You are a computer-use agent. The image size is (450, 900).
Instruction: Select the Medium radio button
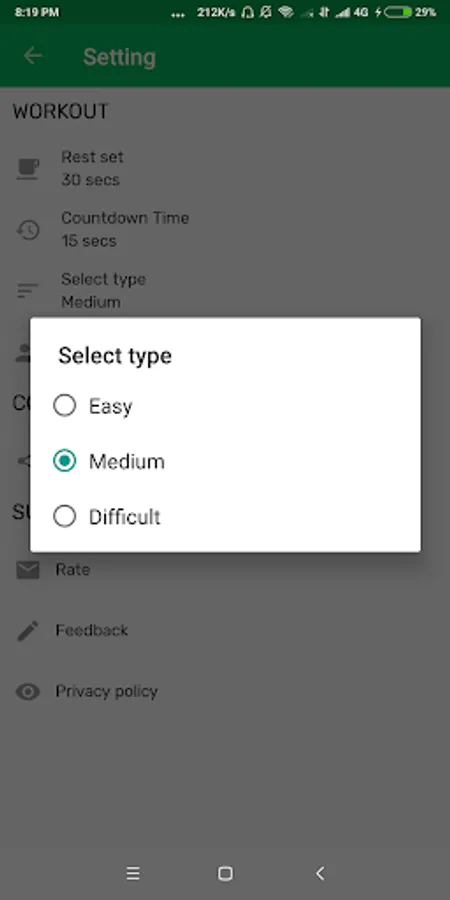(x=64, y=461)
